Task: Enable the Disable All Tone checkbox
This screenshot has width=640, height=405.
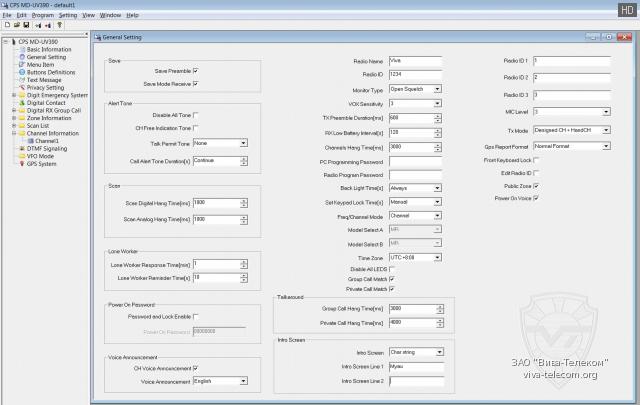Action: pos(195,115)
